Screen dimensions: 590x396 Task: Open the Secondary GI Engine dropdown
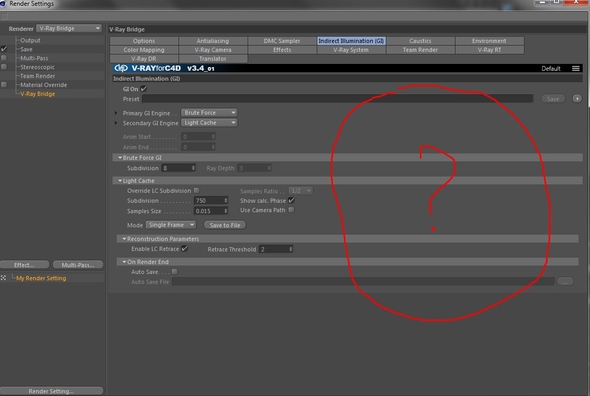tap(209, 123)
